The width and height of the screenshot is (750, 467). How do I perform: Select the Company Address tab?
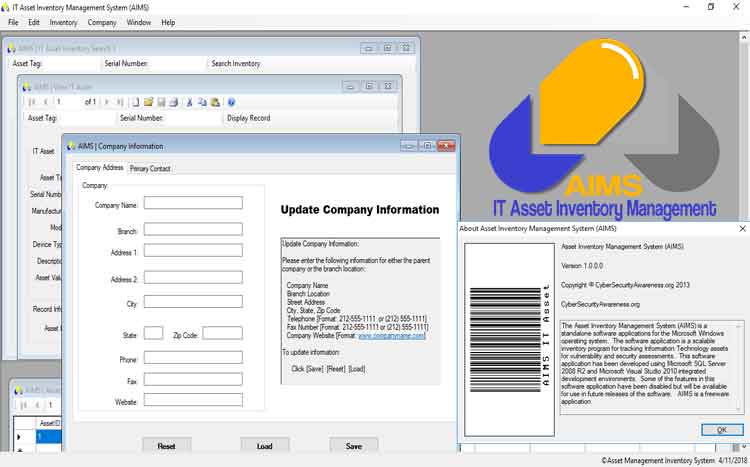[x=100, y=168]
